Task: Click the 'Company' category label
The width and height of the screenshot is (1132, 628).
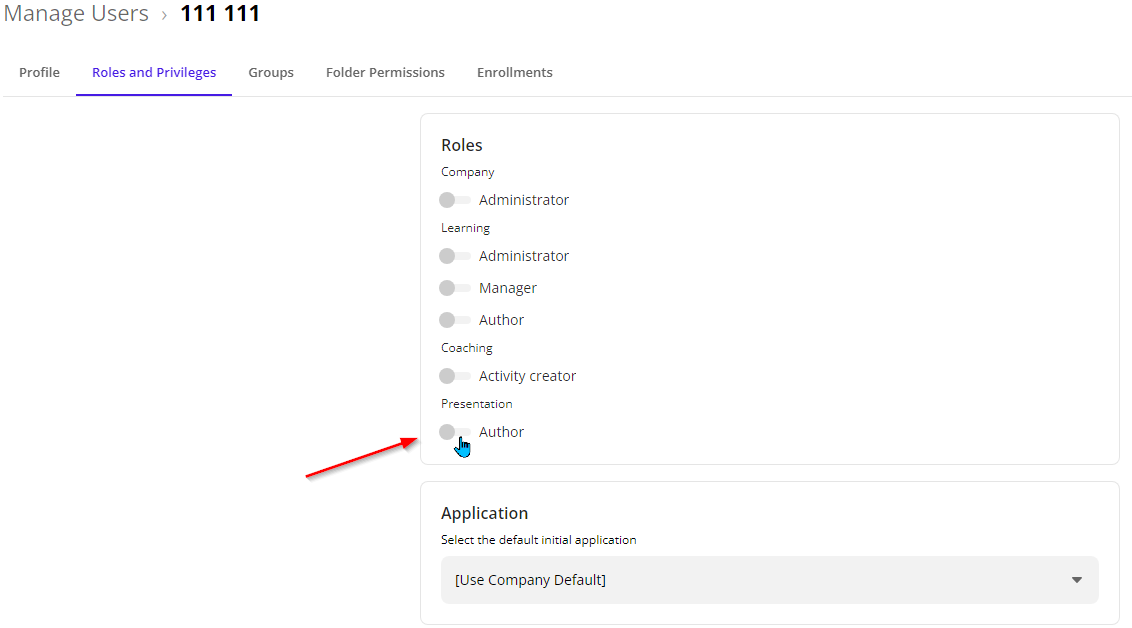Action: coord(467,172)
